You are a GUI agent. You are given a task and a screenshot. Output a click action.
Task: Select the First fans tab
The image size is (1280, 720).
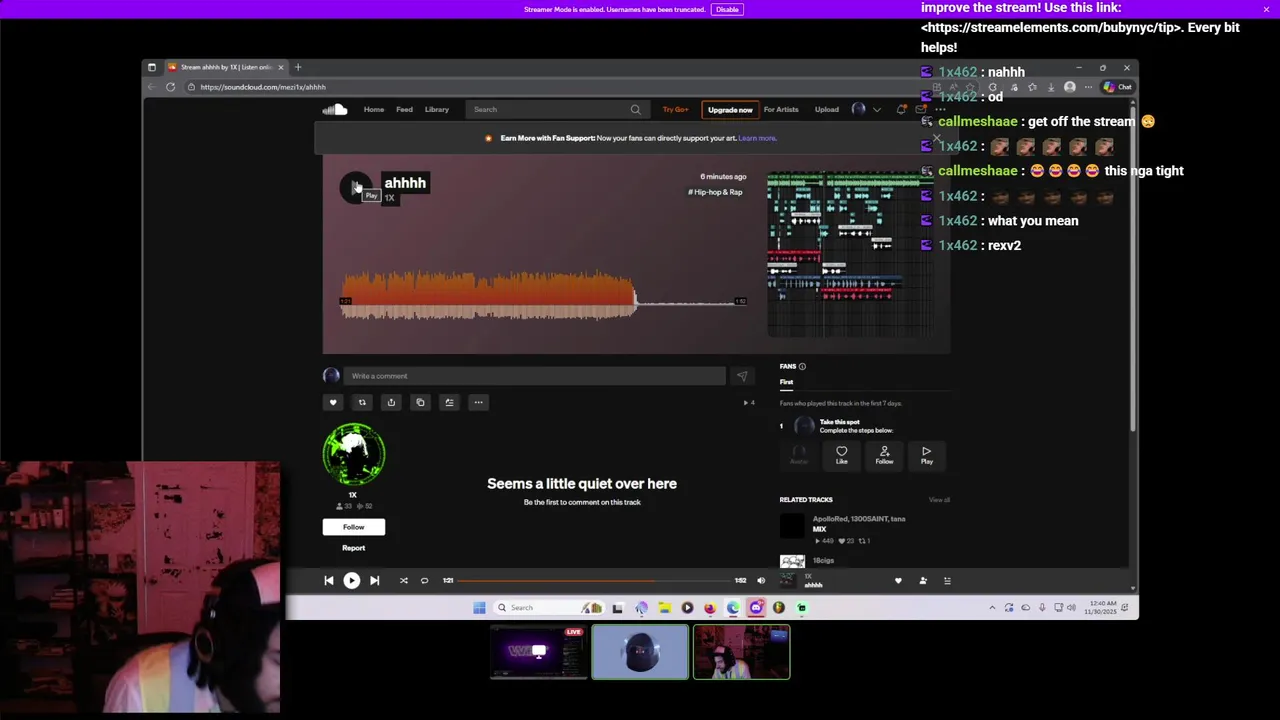[786, 382]
